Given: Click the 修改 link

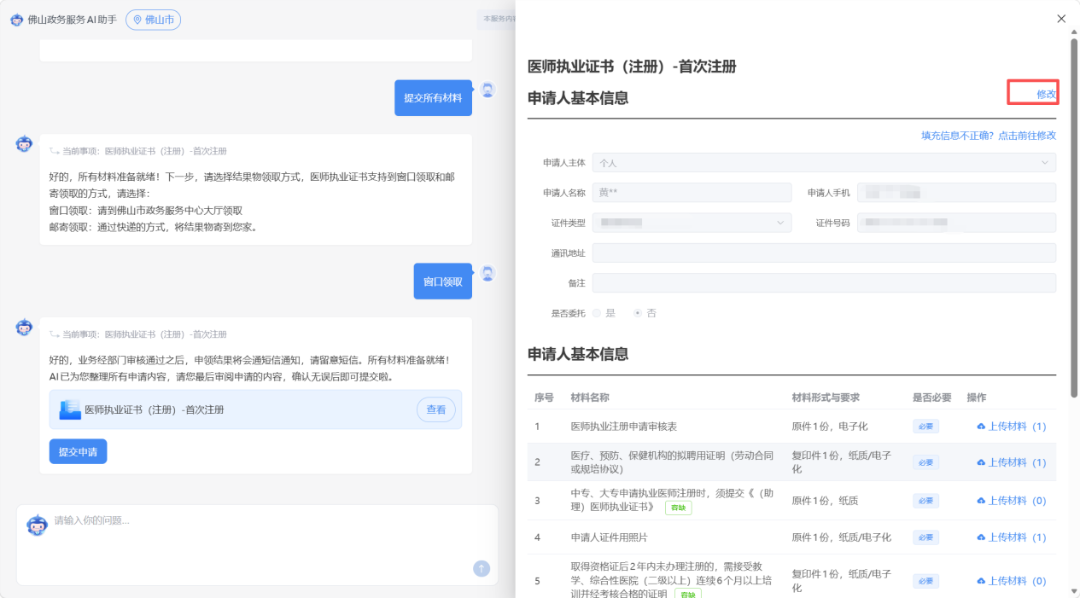Looking at the screenshot, I should point(1046,94).
